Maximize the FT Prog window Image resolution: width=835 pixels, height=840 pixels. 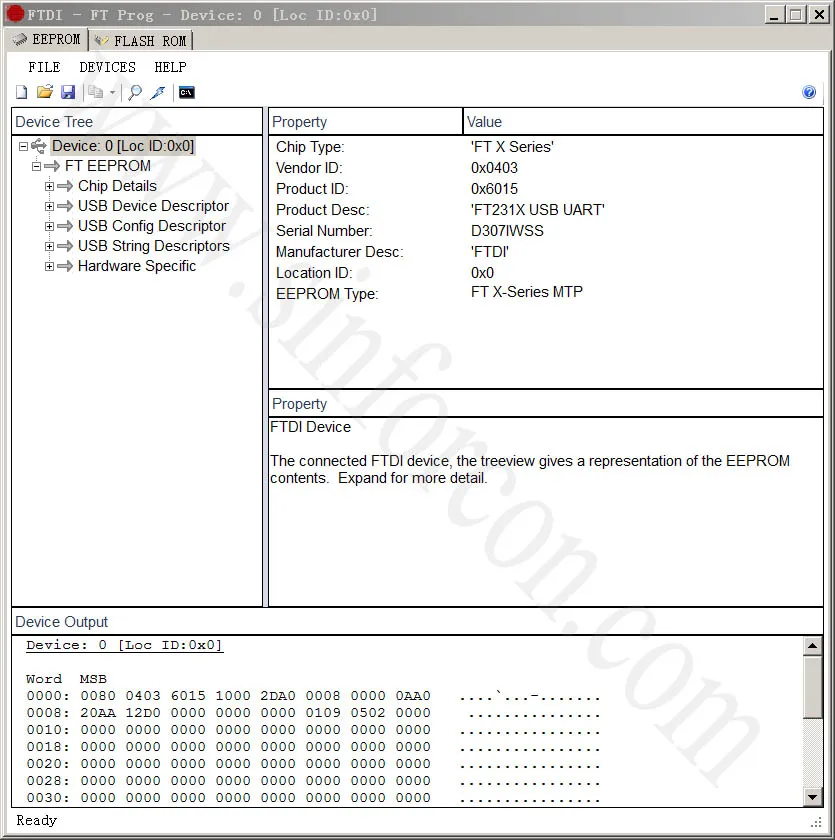click(x=796, y=14)
